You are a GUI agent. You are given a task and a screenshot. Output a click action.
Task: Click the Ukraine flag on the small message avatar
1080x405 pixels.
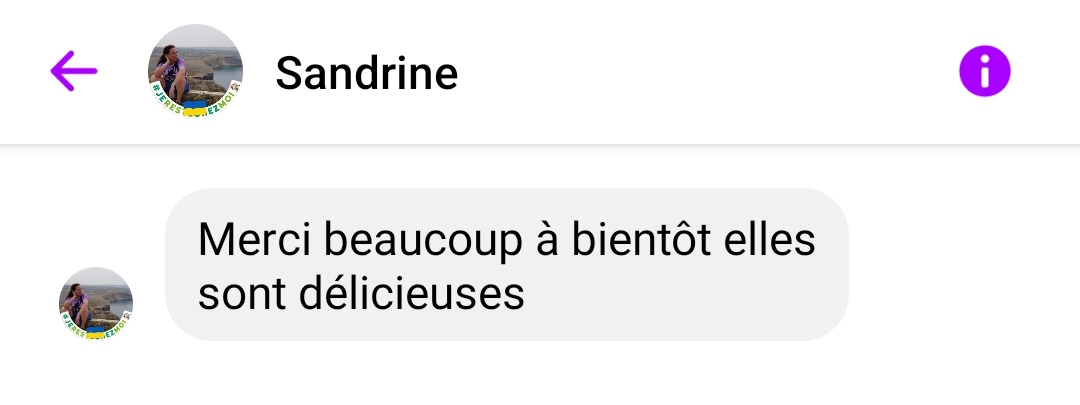tap(96, 333)
